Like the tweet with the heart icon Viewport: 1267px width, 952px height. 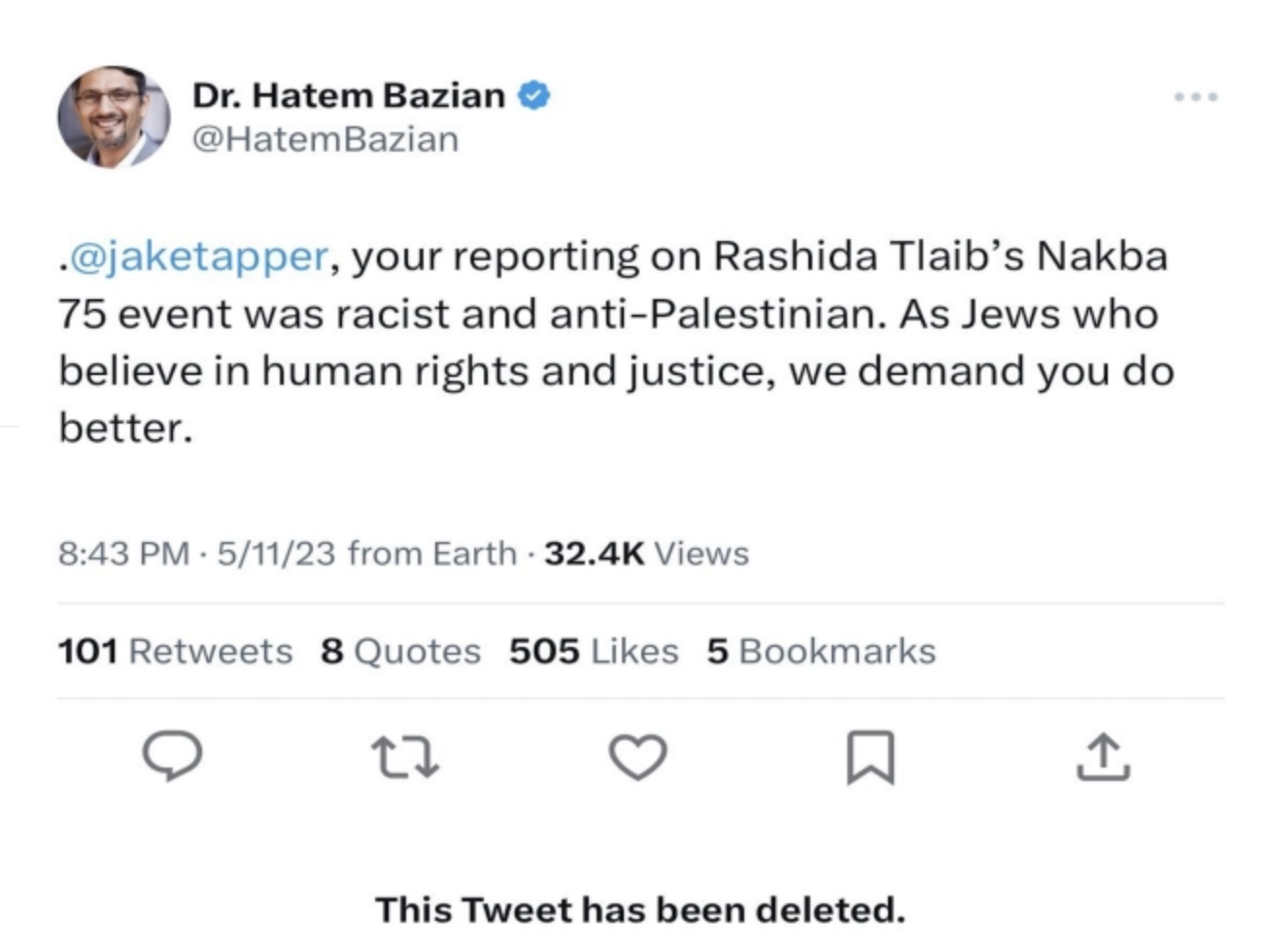click(637, 757)
